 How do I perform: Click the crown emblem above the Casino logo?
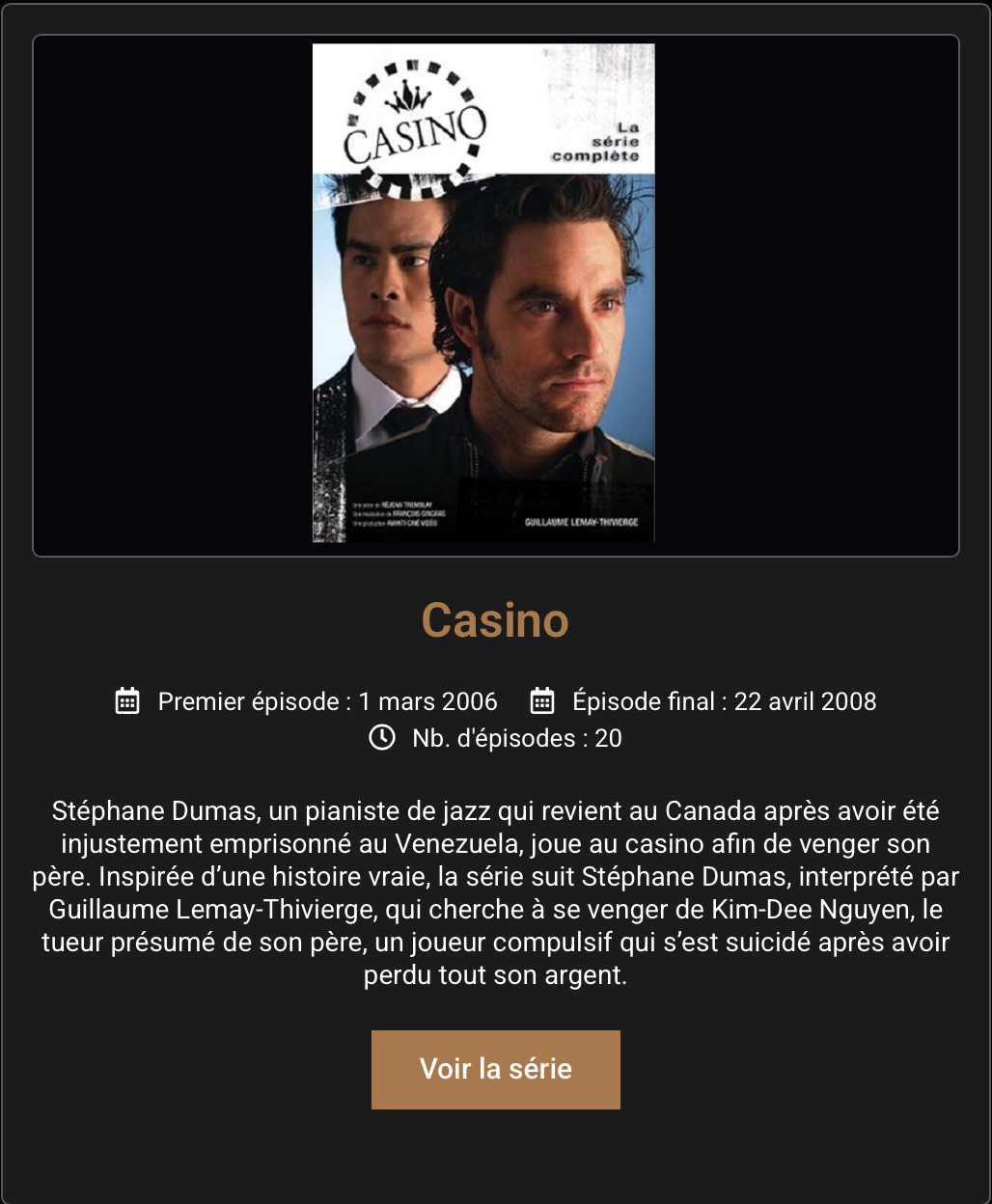pos(412,96)
